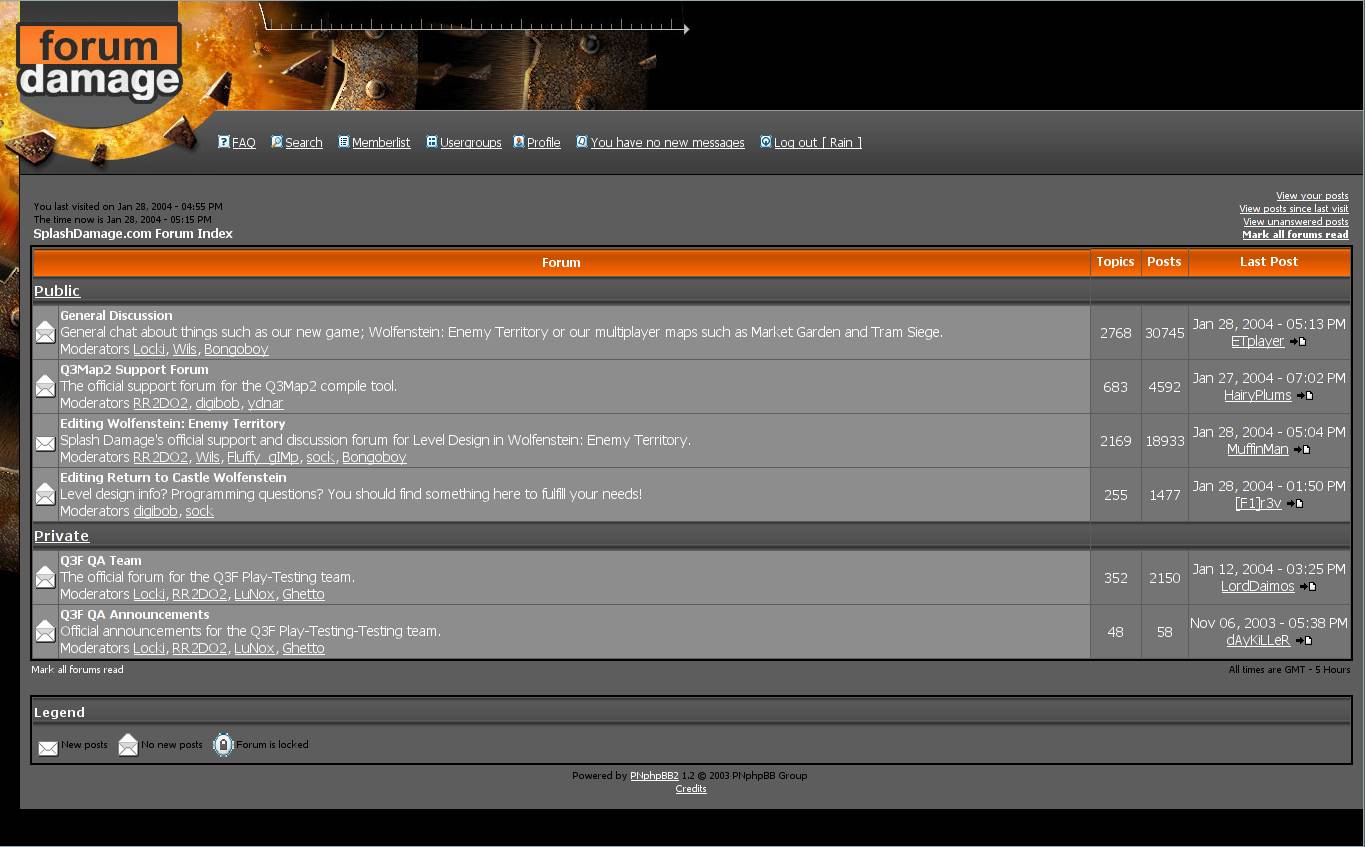Click the Usergroups icon
The height and width of the screenshot is (847, 1365).
point(432,142)
